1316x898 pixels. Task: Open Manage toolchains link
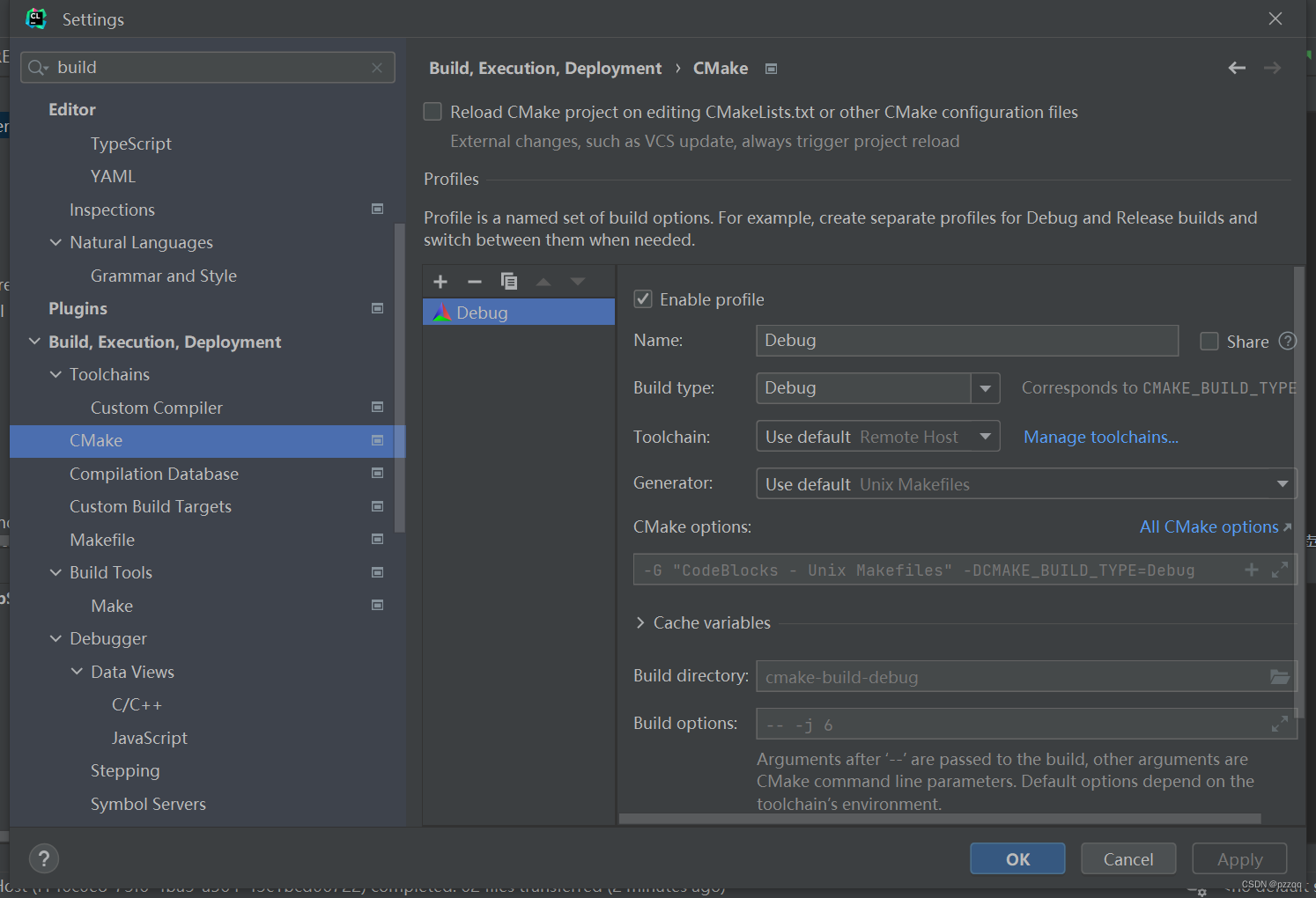coord(1101,437)
